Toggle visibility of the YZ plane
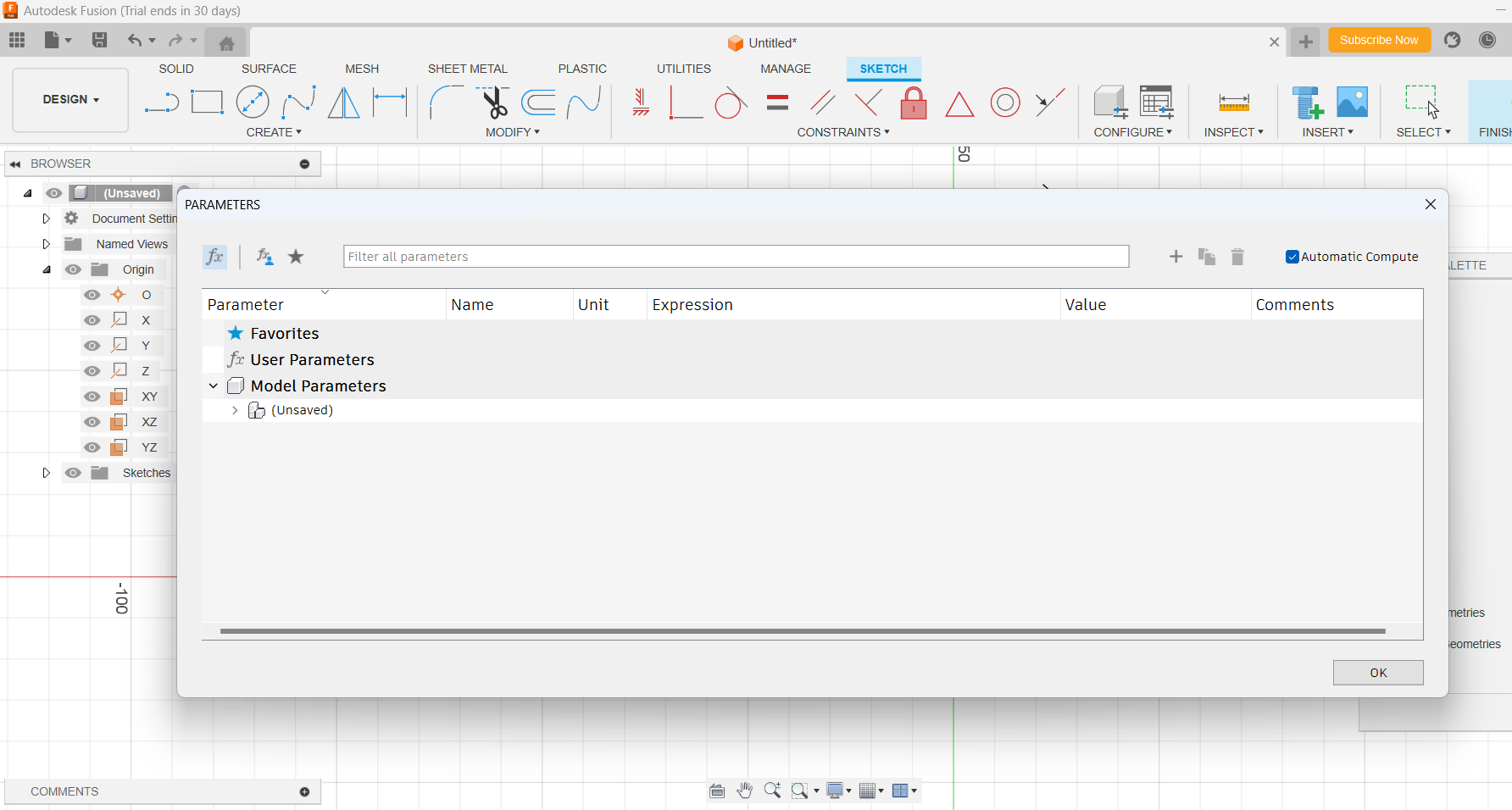The image size is (1512, 810). (x=92, y=447)
